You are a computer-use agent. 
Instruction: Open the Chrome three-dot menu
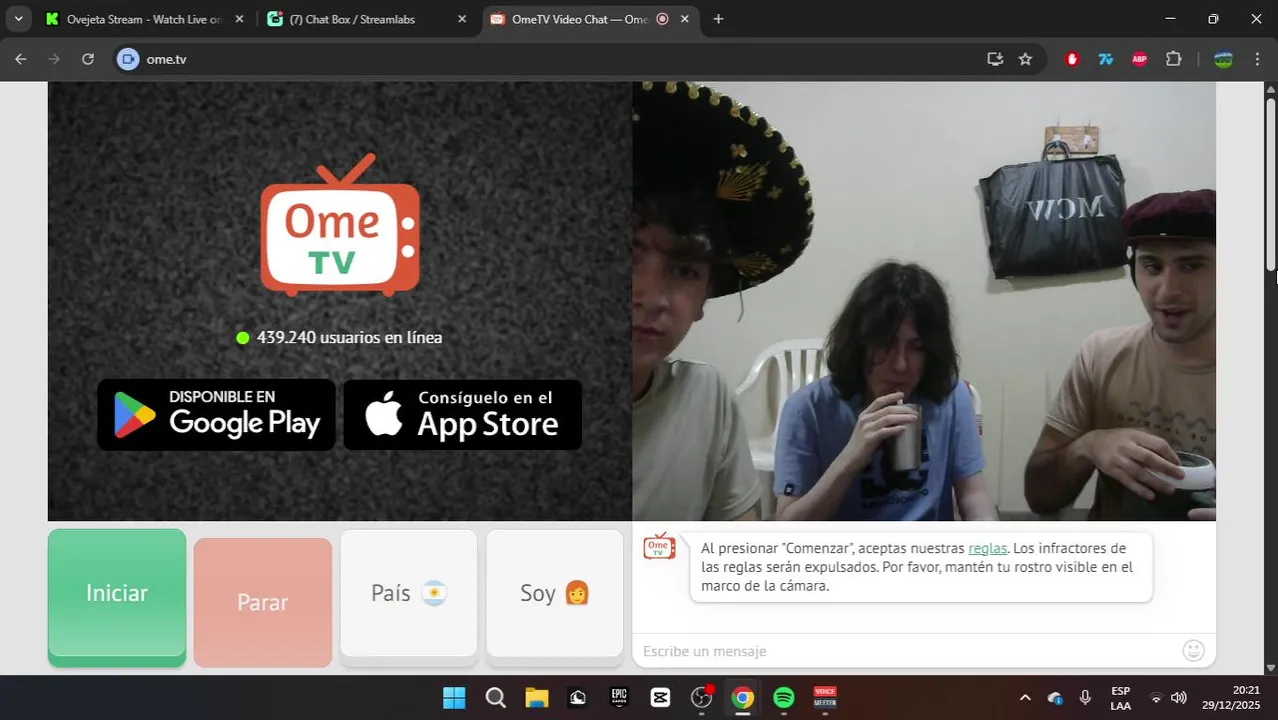click(x=1256, y=59)
